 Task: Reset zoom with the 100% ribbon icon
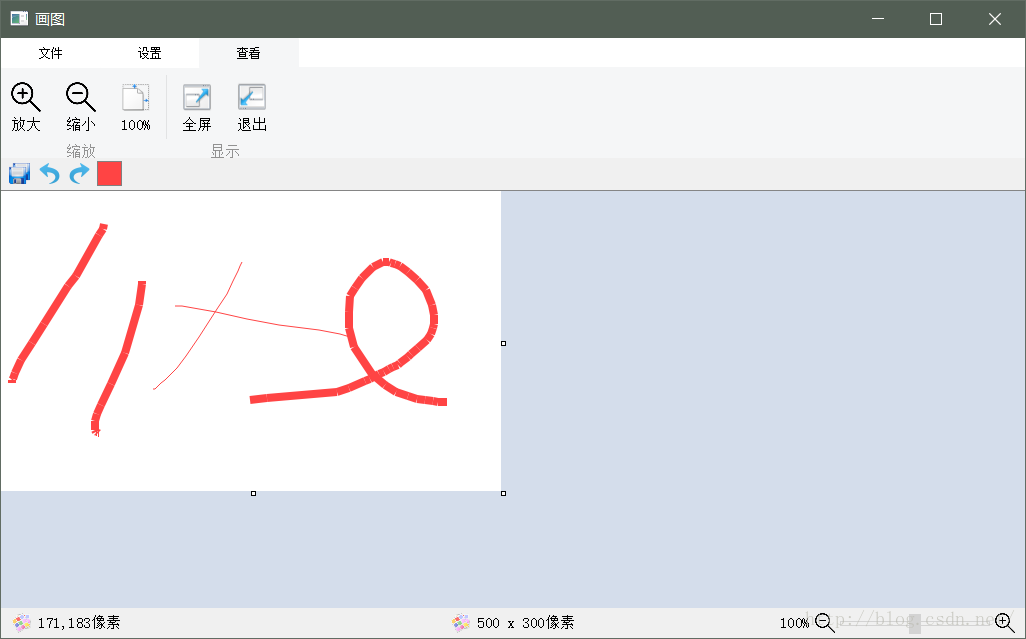pyautogui.click(x=135, y=97)
